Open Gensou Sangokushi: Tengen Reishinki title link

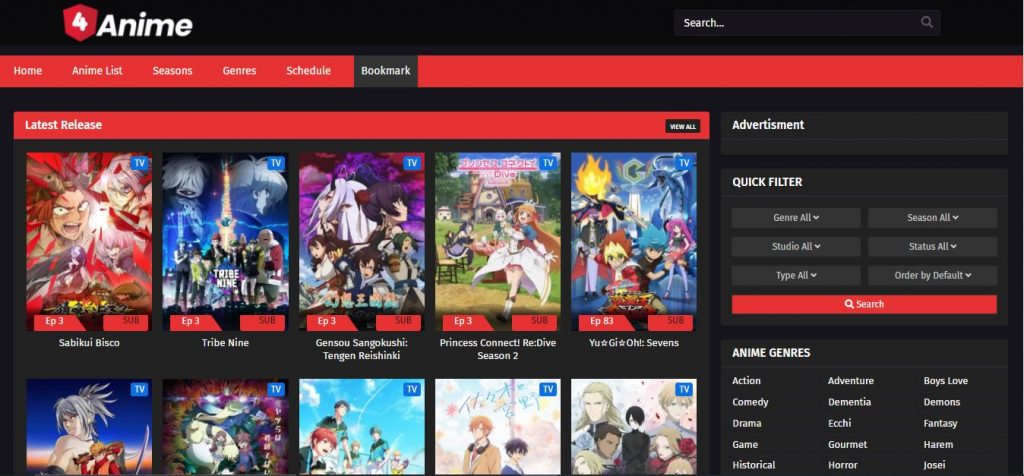tap(362, 349)
